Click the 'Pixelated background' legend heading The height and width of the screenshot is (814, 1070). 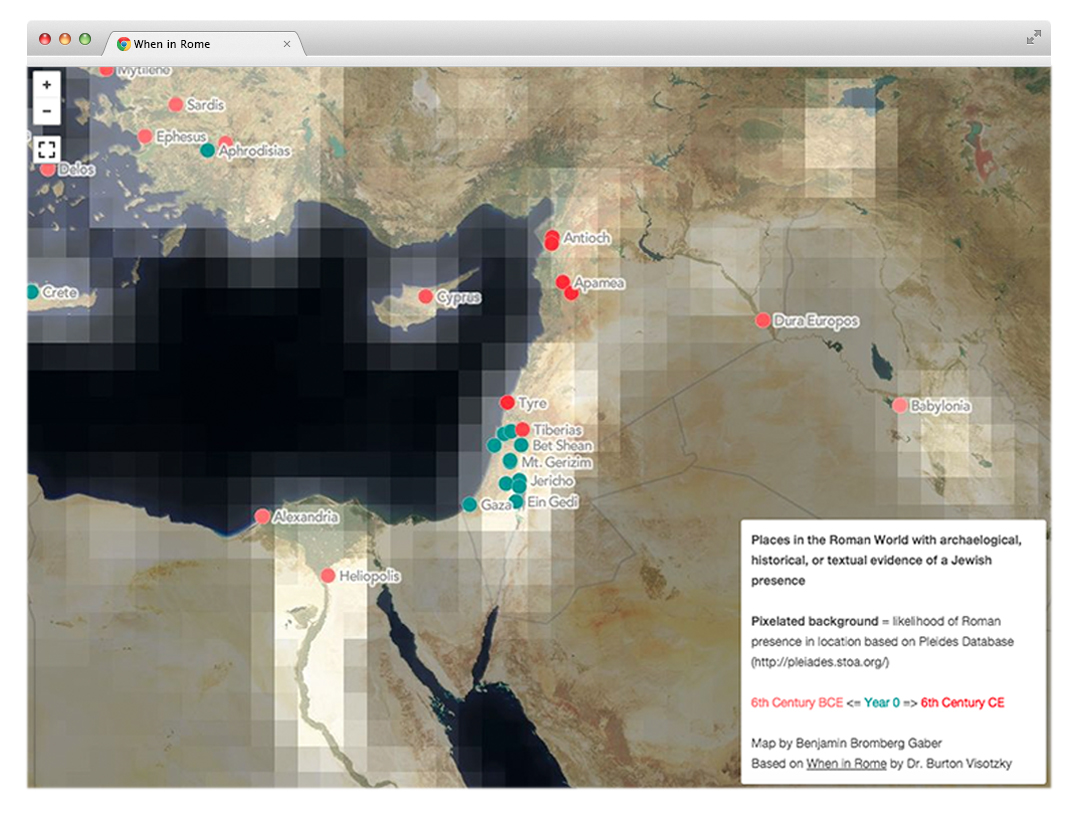pos(815,622)
